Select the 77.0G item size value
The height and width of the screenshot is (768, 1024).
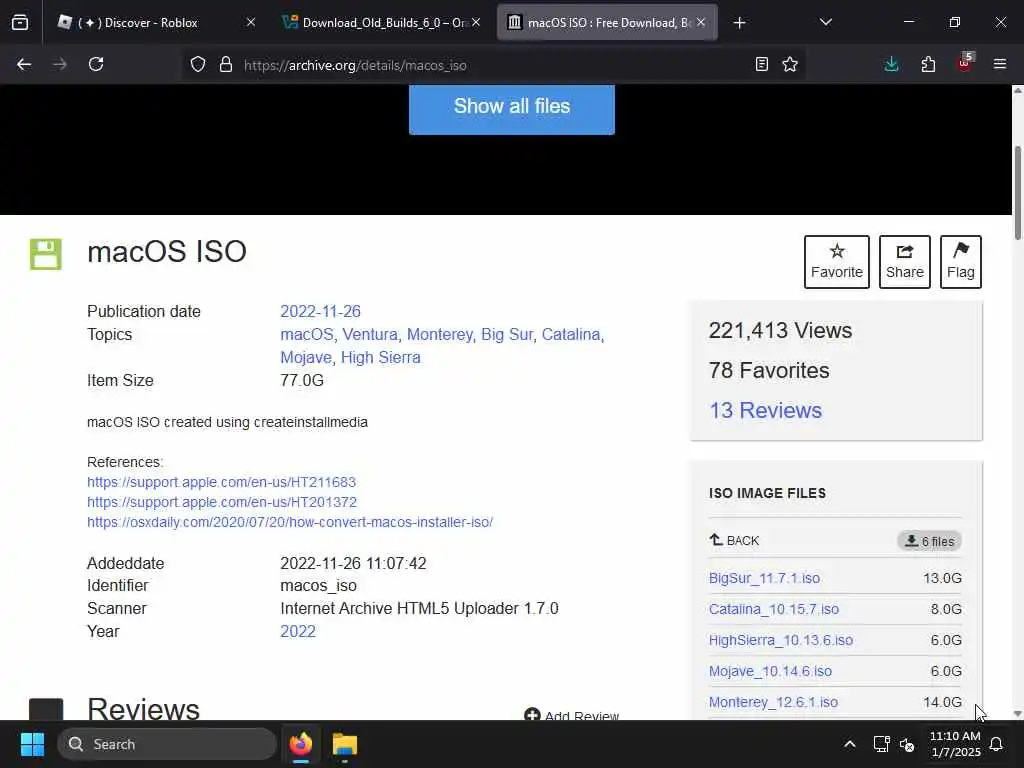[x=302, y=380]
